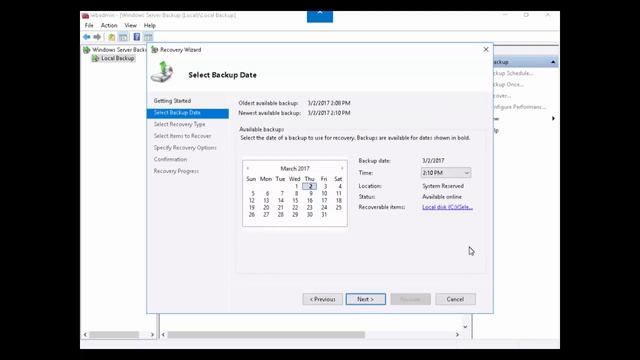Open the Local disk (C:) recoverable items link
The image size is (640, 360).
447,207
